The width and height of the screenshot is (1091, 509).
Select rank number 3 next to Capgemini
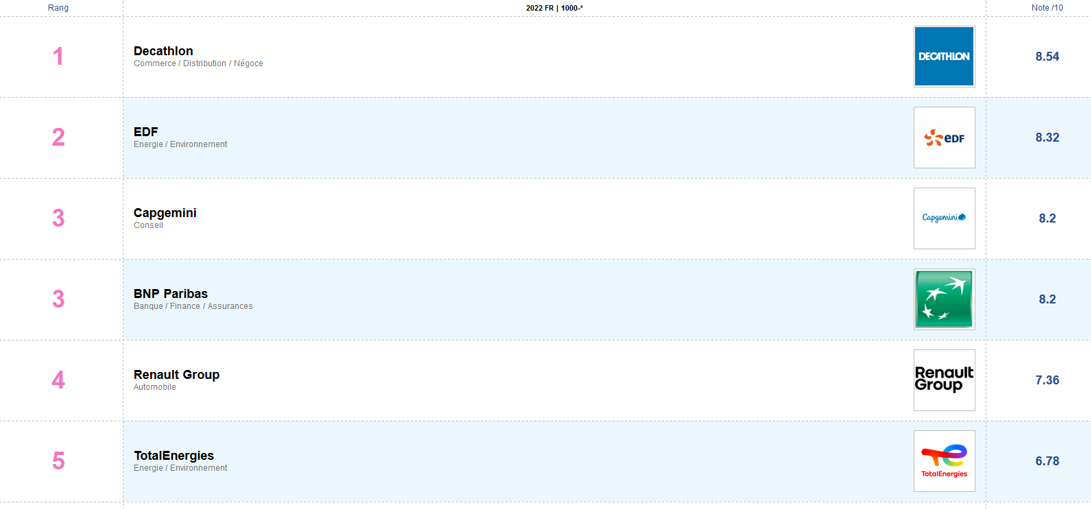[x=58, y=218]
